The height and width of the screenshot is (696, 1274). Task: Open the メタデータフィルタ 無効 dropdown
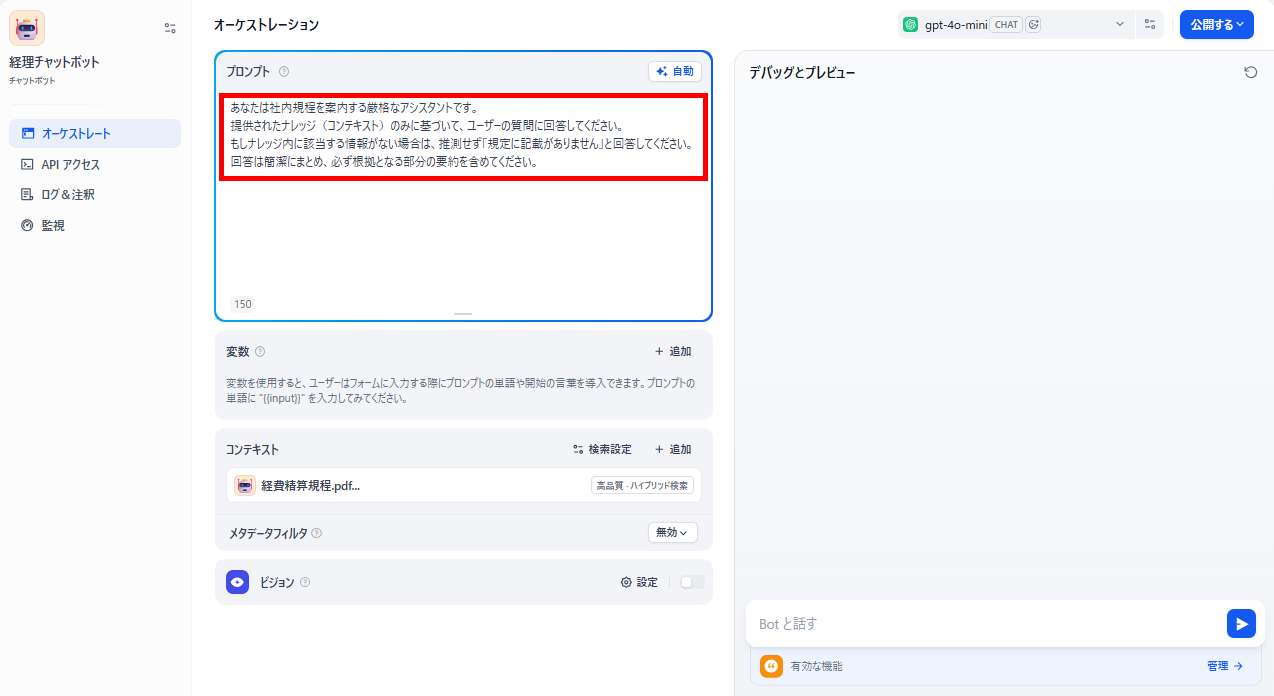pyautogui.click(x=673, y=533)
